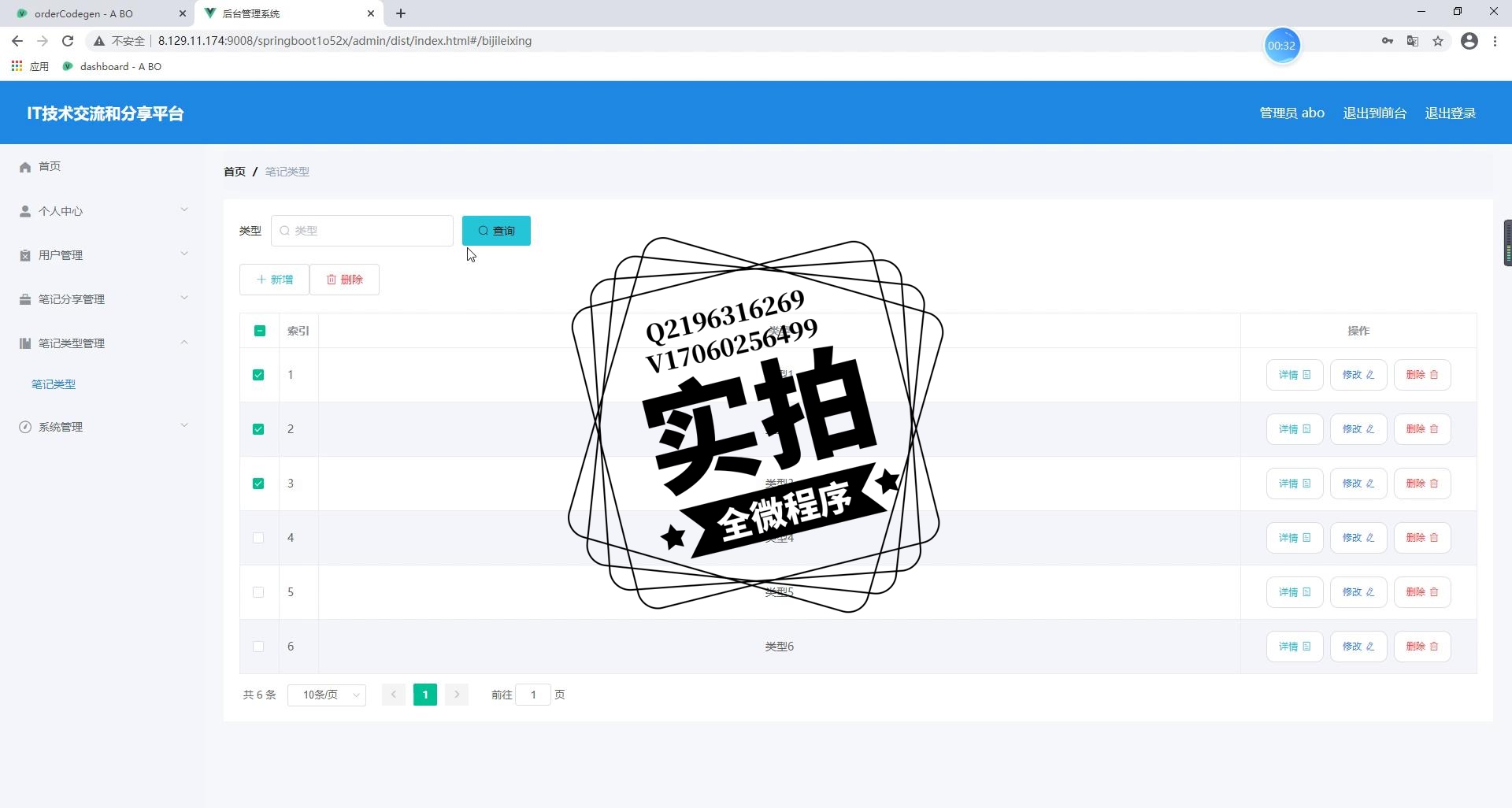1512x808 pixels.
Task: Click the 类型6 table cell
Action: 780,647
